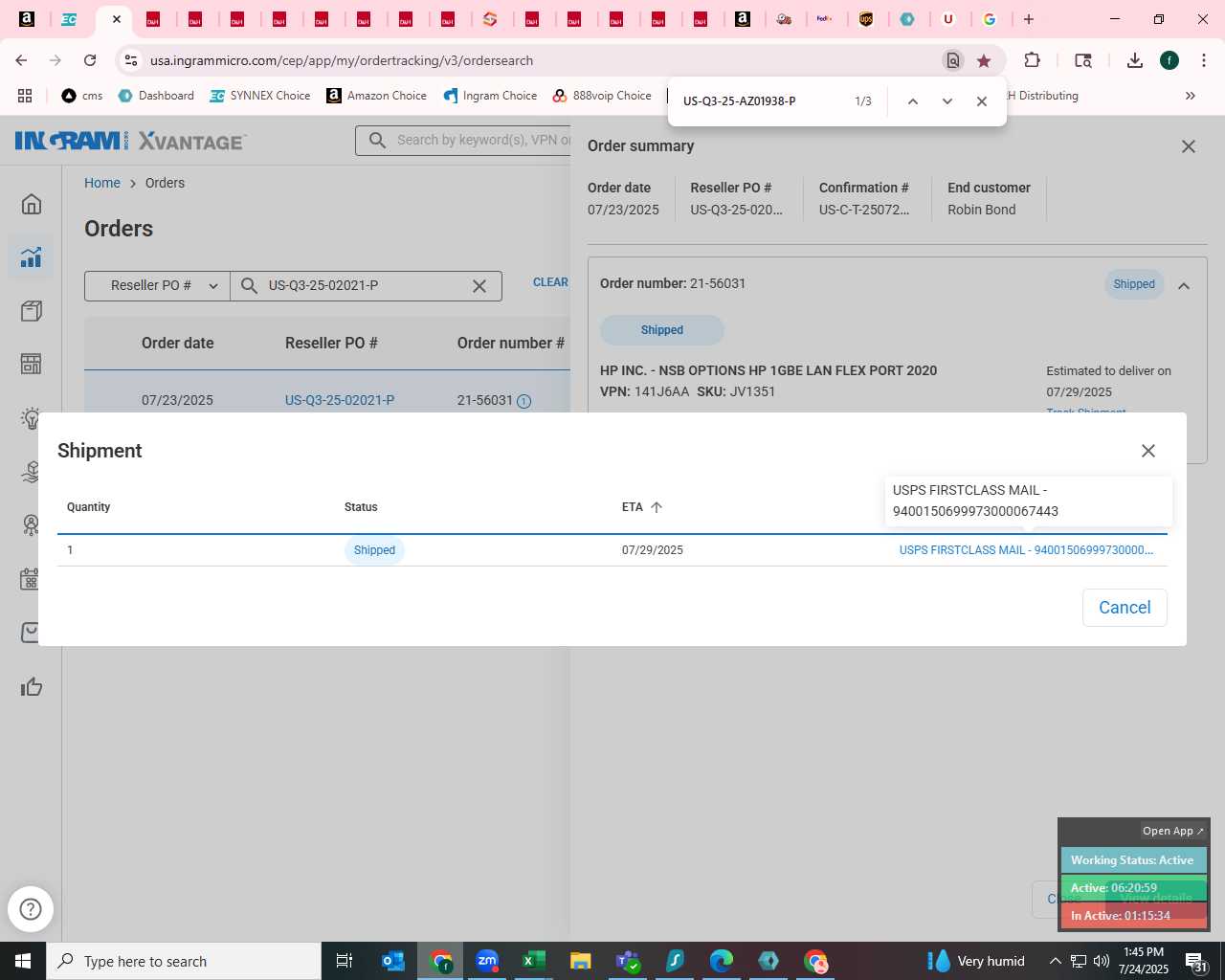
Task: Open the 888voip Choice bookmark
Action: (602, 96)
